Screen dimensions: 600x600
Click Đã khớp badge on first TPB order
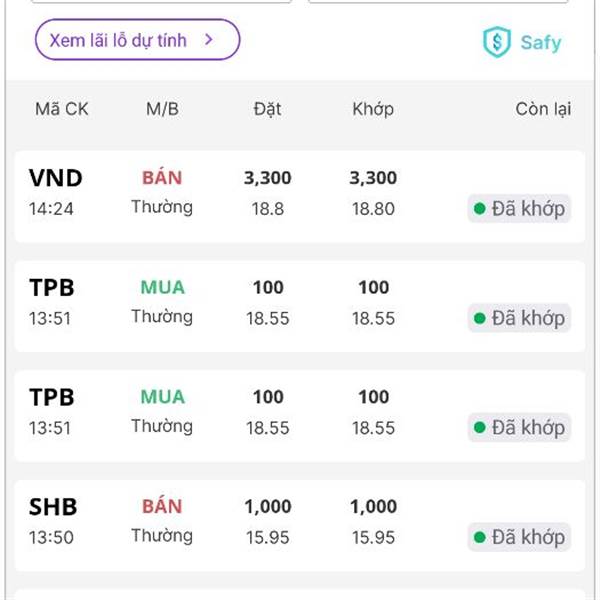(x=519, y=318)
